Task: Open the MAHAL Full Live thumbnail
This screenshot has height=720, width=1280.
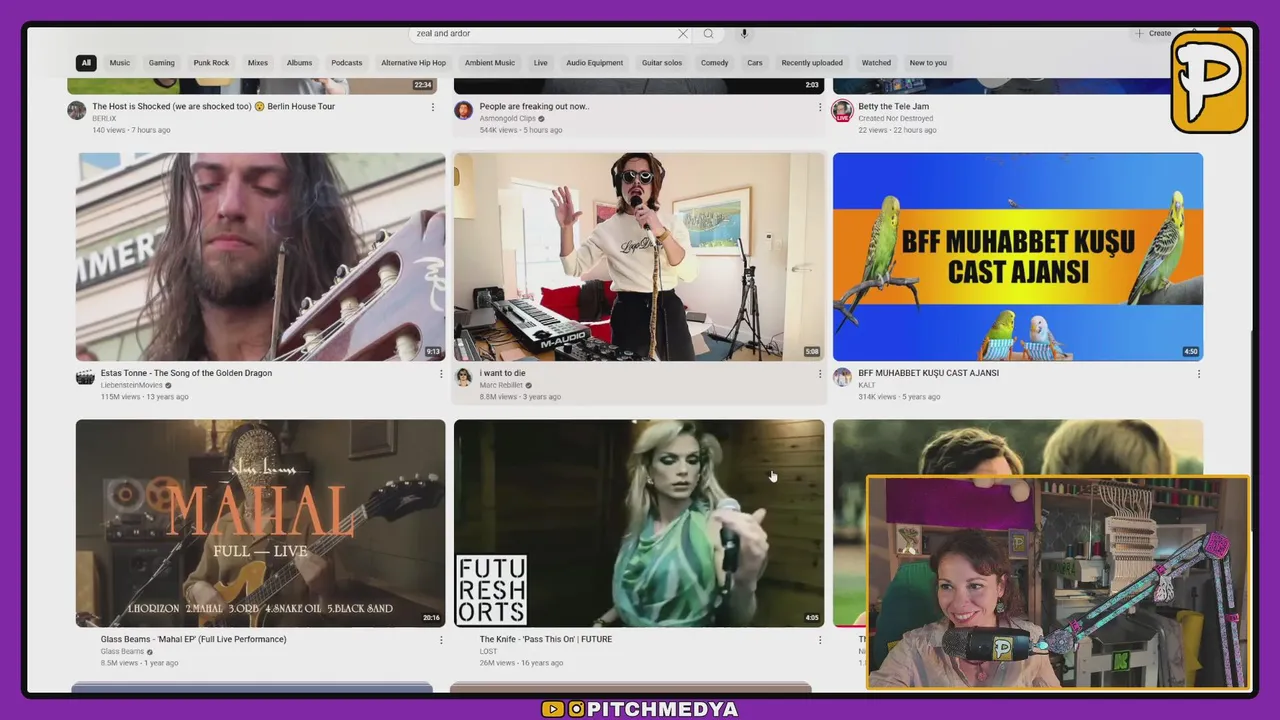Action: pyautogui.click(x=260, y=523)
